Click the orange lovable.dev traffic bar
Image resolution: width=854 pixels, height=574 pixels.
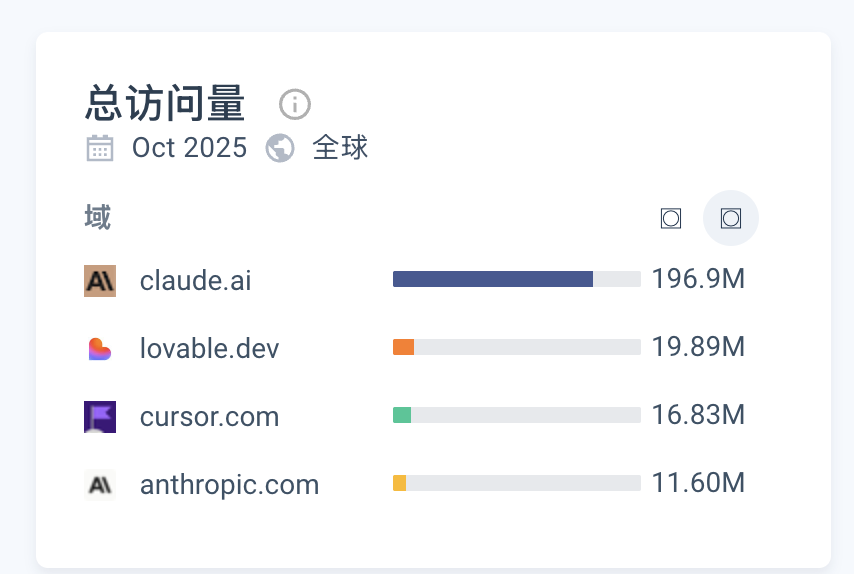[x=403, y=347]
